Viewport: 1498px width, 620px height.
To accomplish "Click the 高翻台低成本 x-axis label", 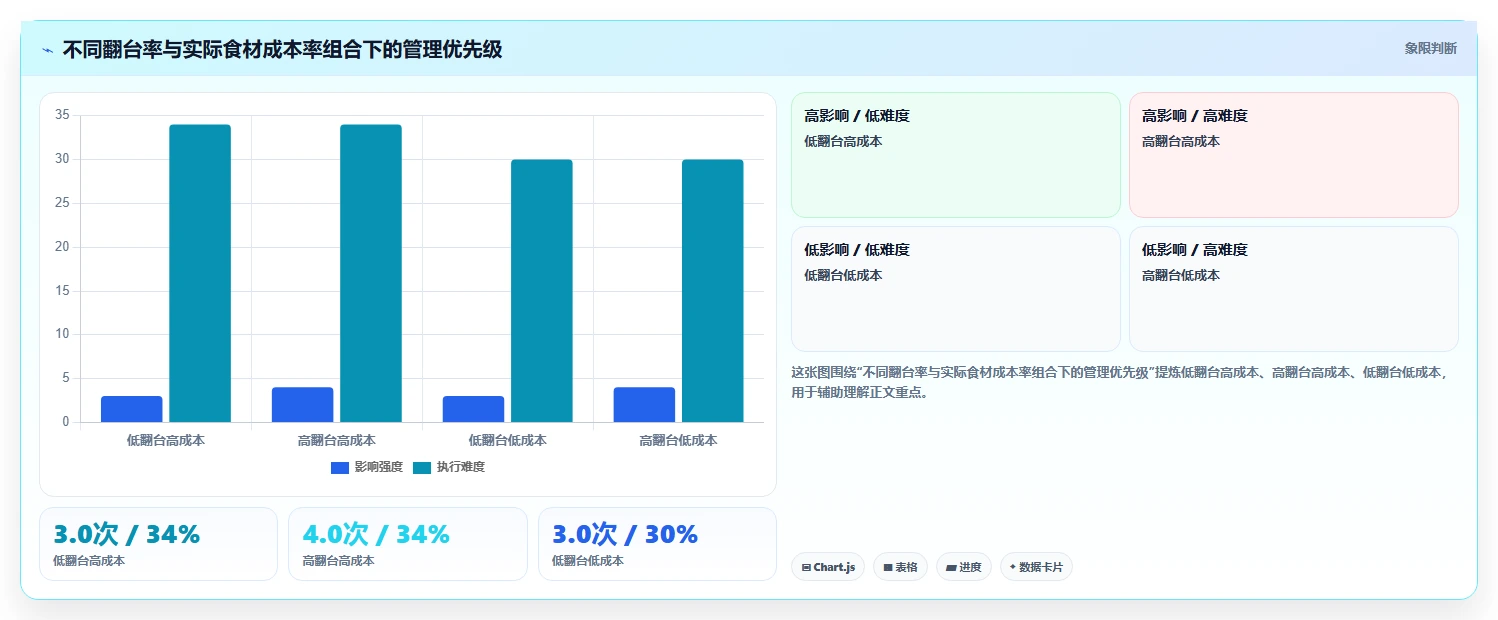I will [679, 440].
